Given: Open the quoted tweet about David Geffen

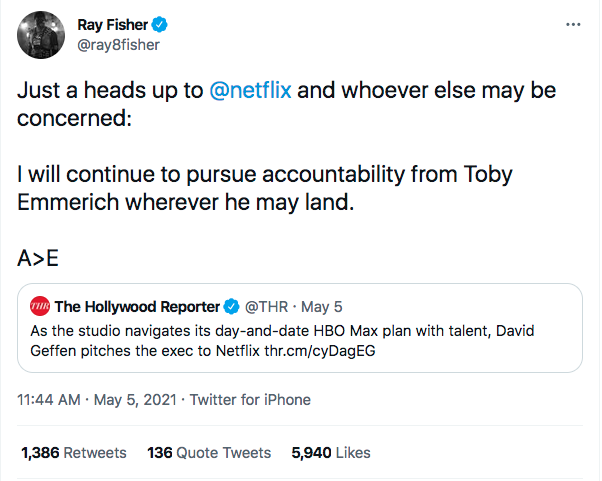Looking at the screenshot, I should click(300, 340).
